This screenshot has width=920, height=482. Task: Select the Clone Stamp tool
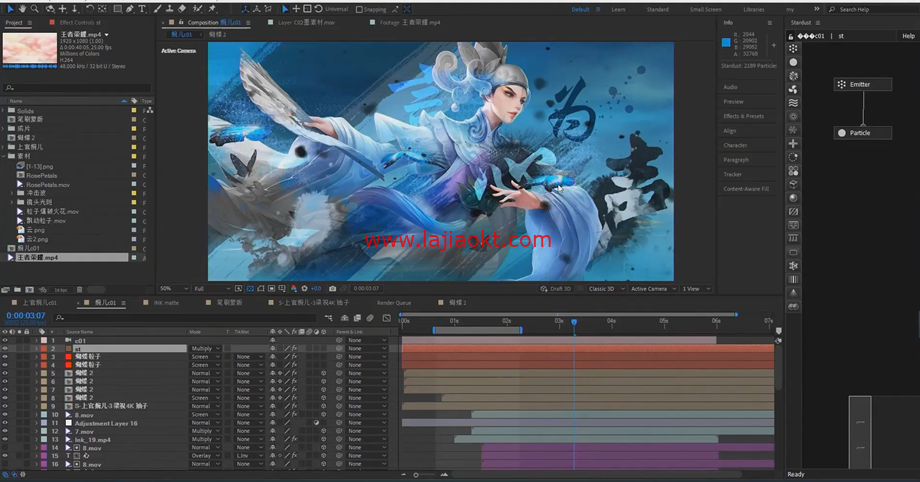point(170,9)
